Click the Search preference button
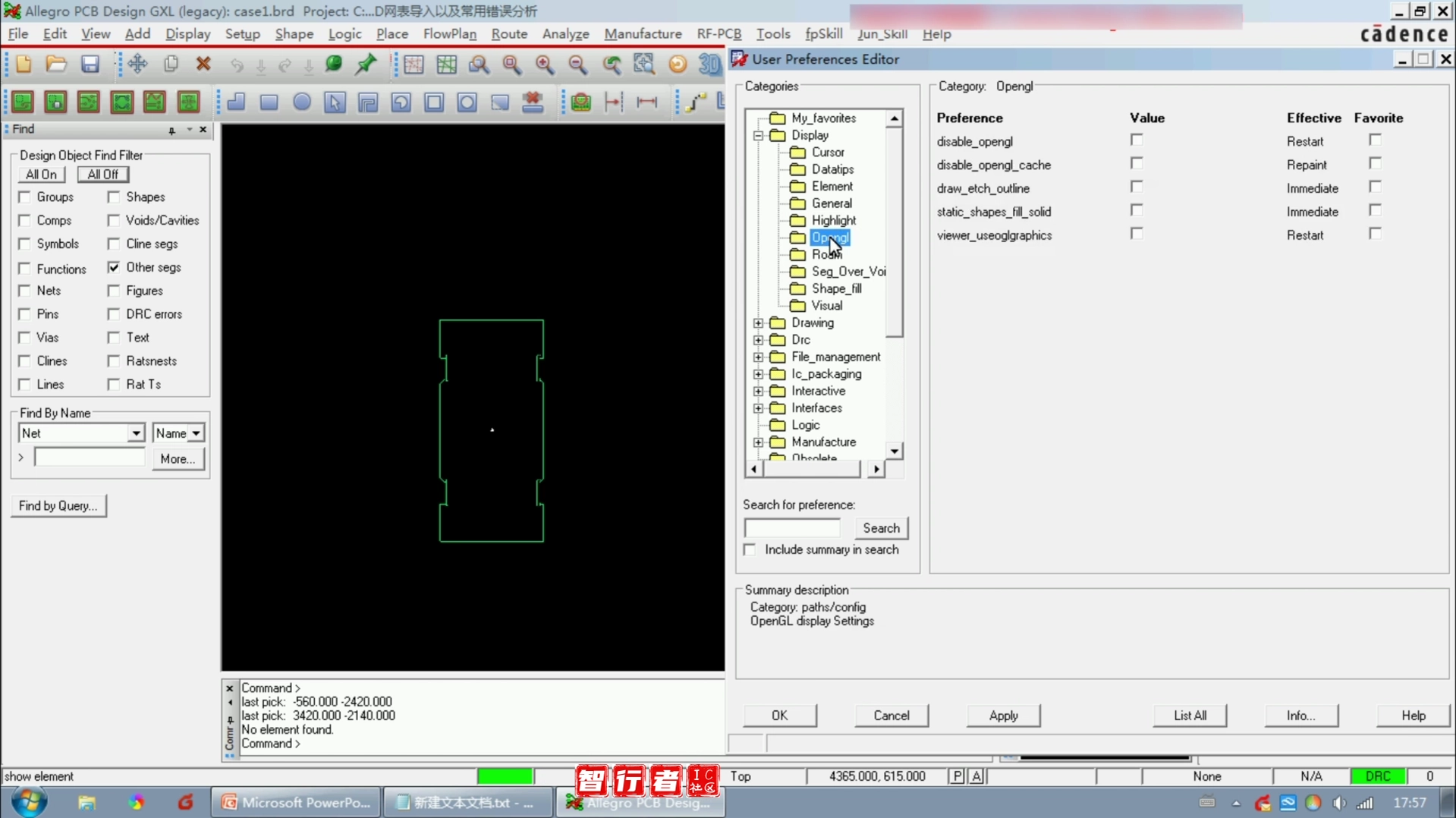This screenshot has width=1456, height=818. [881, 528]
